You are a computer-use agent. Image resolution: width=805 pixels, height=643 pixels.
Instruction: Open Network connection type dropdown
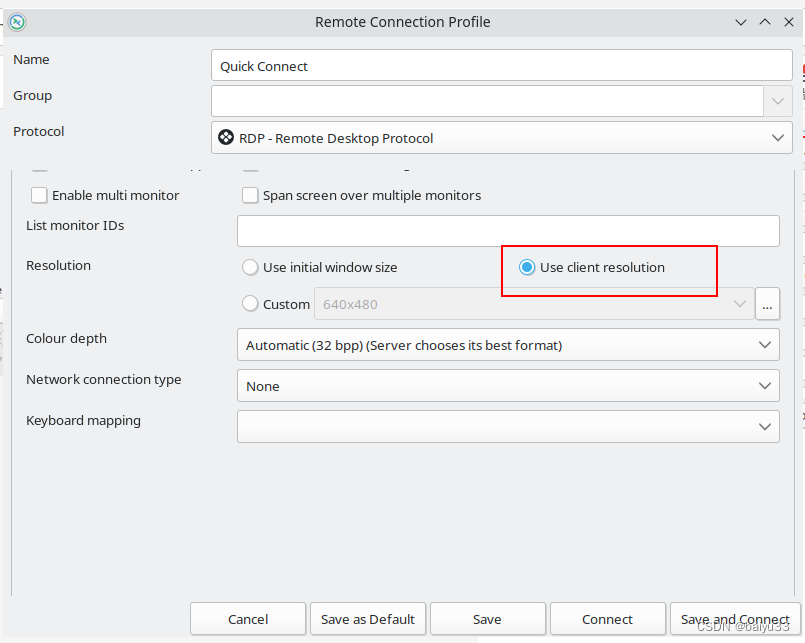pos(508,386)
